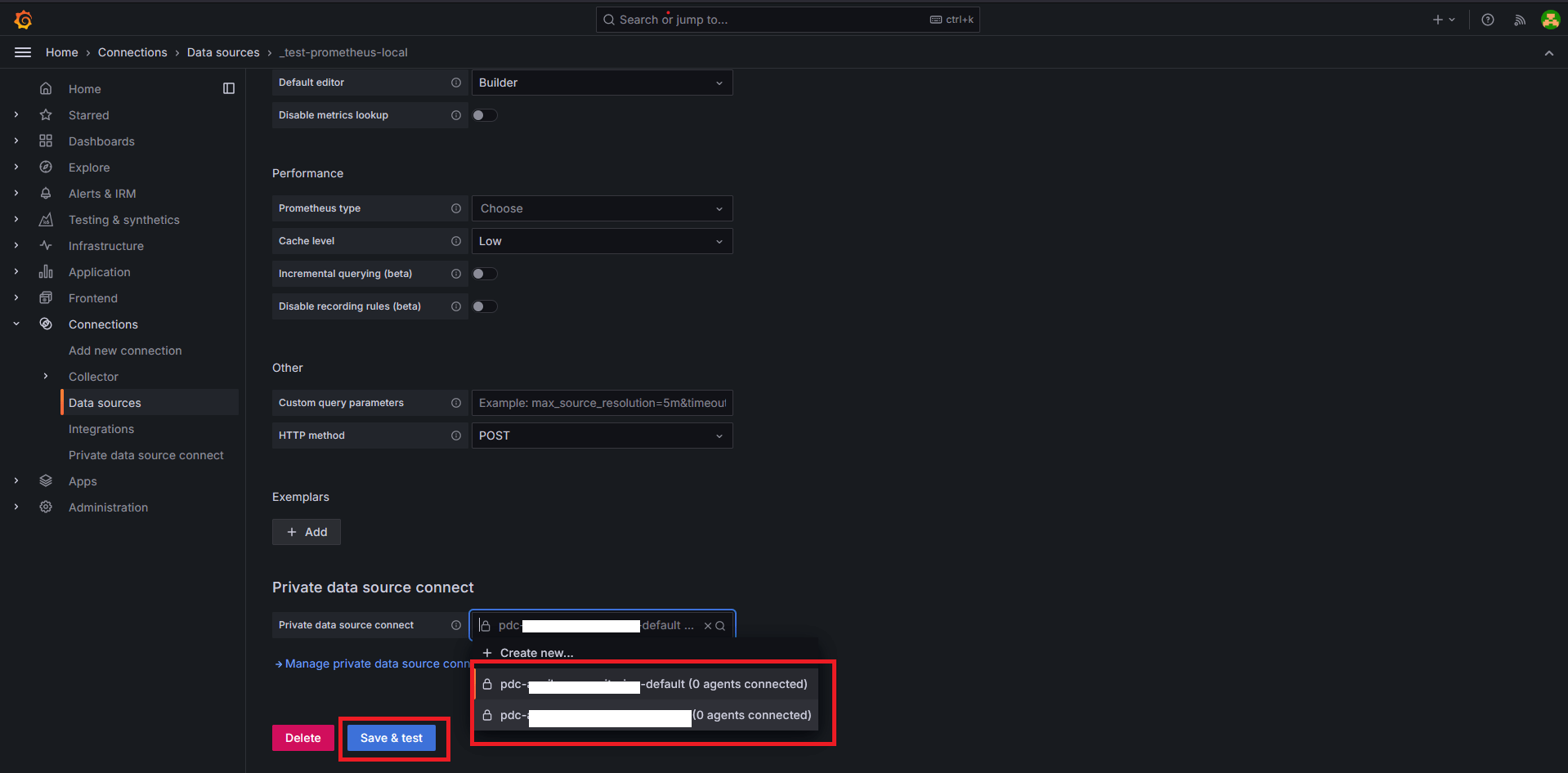Screen dimensions: 1568x773
Task: Go to Connections breadcrumb
Action: click(x=132, y=52)
